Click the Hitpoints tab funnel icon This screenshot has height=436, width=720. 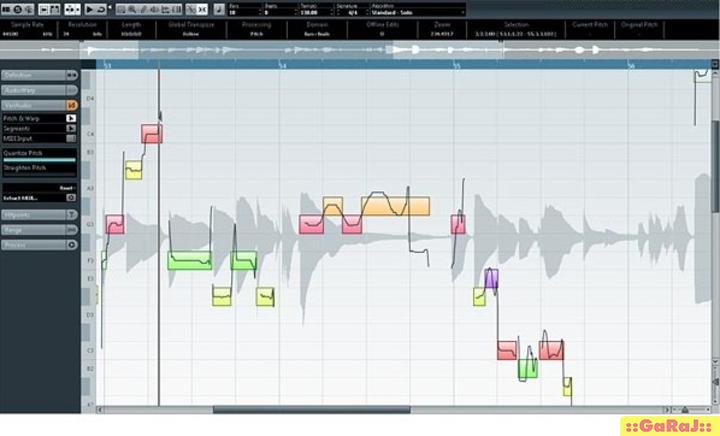tap(72, 215)
